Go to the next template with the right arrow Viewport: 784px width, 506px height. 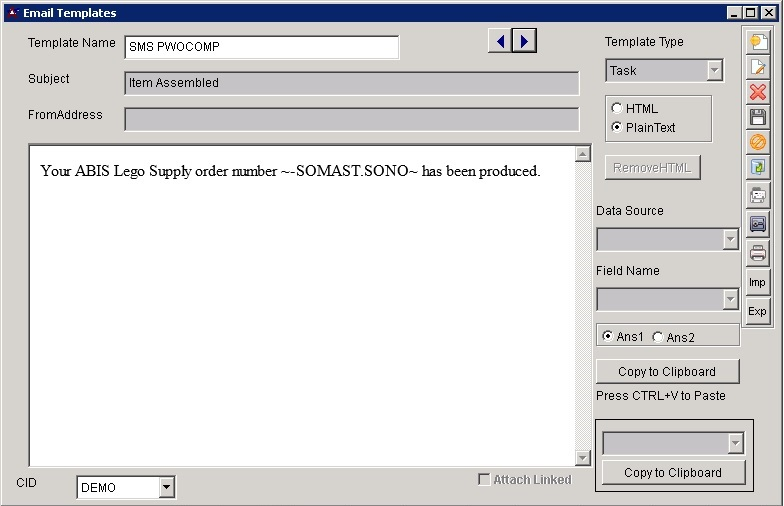[525, 41]
